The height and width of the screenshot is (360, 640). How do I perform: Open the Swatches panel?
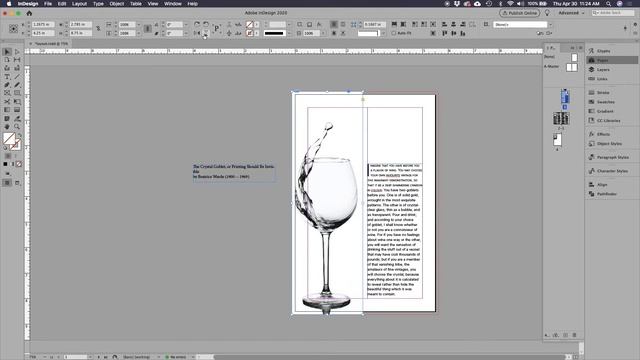pos(606,102)
